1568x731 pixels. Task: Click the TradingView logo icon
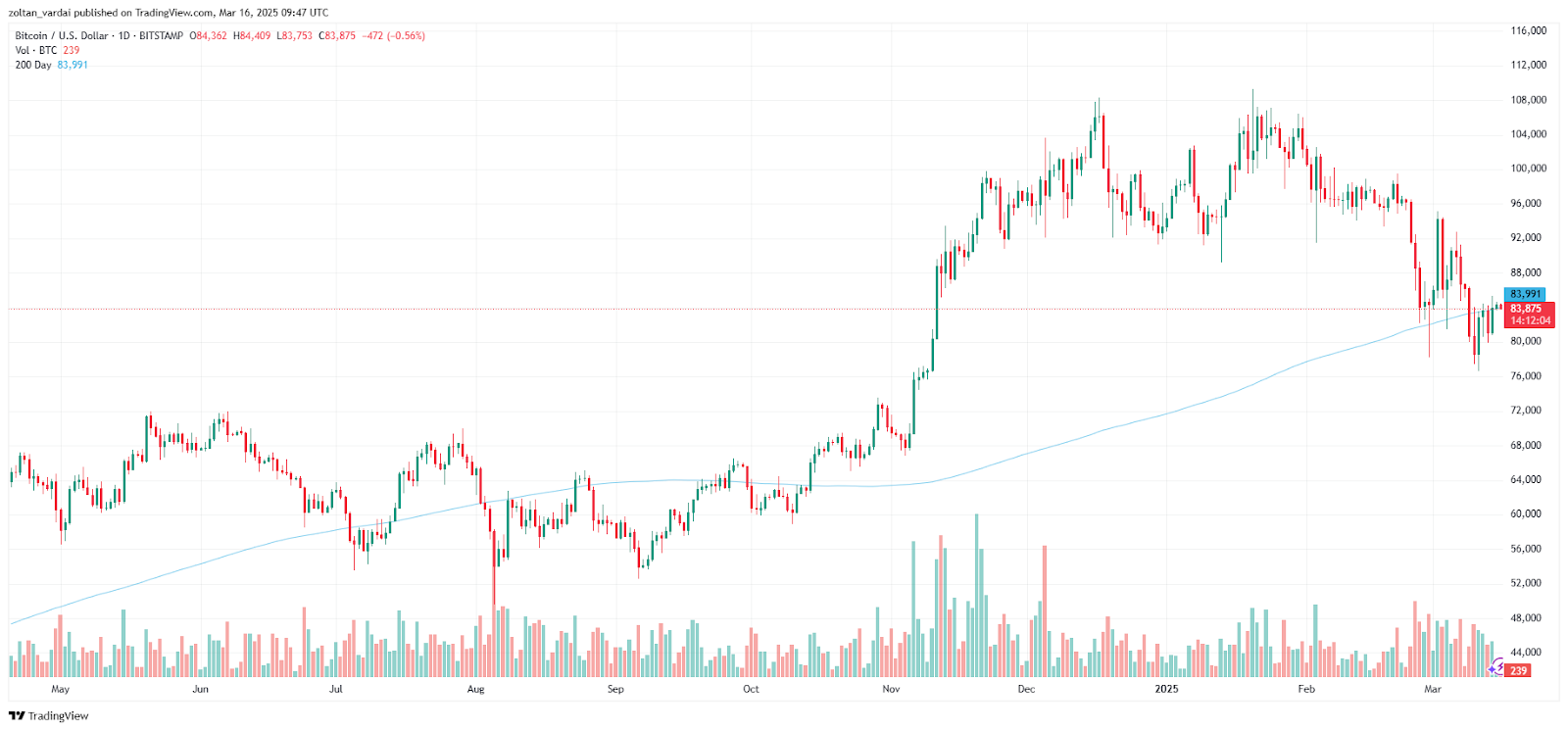[16, 716]
